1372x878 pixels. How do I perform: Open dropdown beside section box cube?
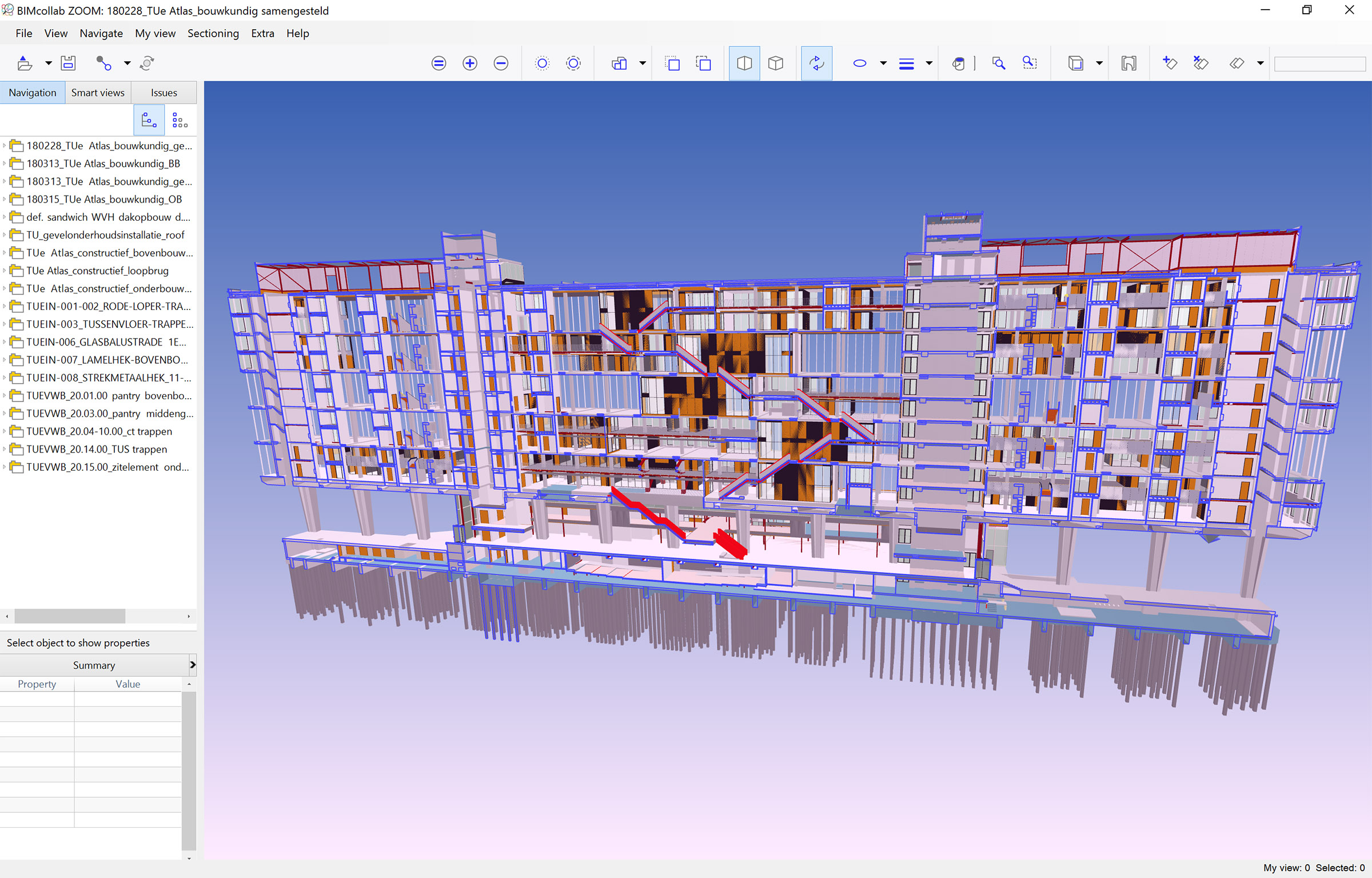coord(1099,63)
